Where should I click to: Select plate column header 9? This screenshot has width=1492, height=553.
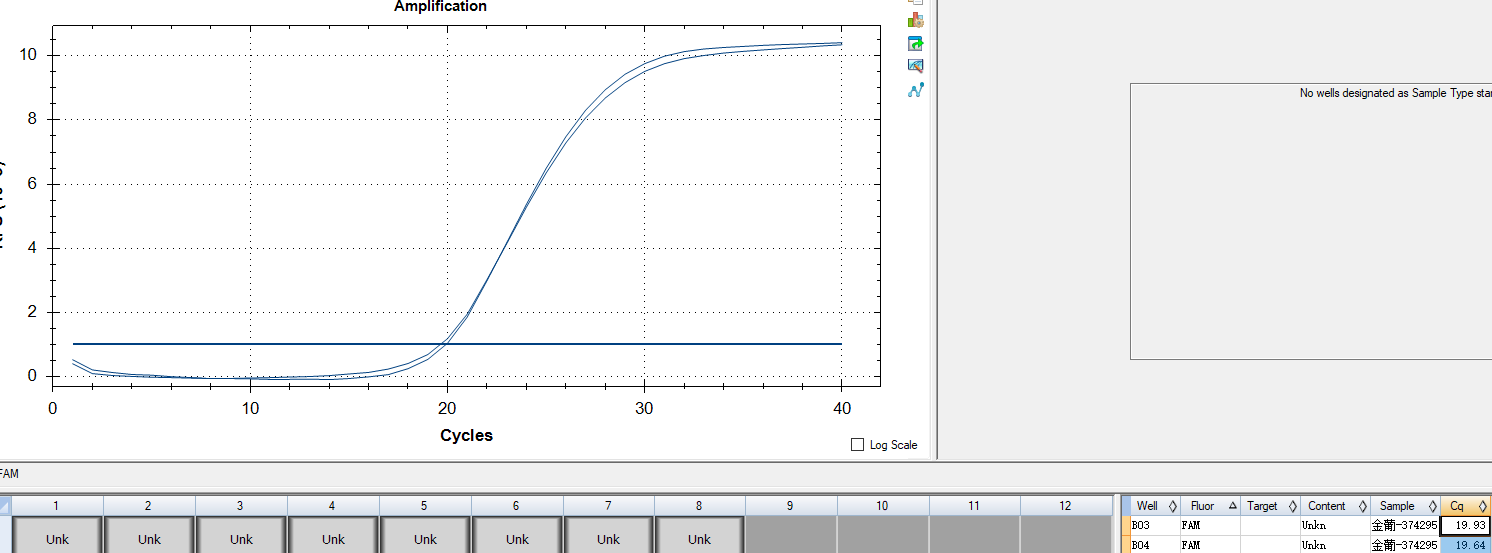tap(791, 506)
